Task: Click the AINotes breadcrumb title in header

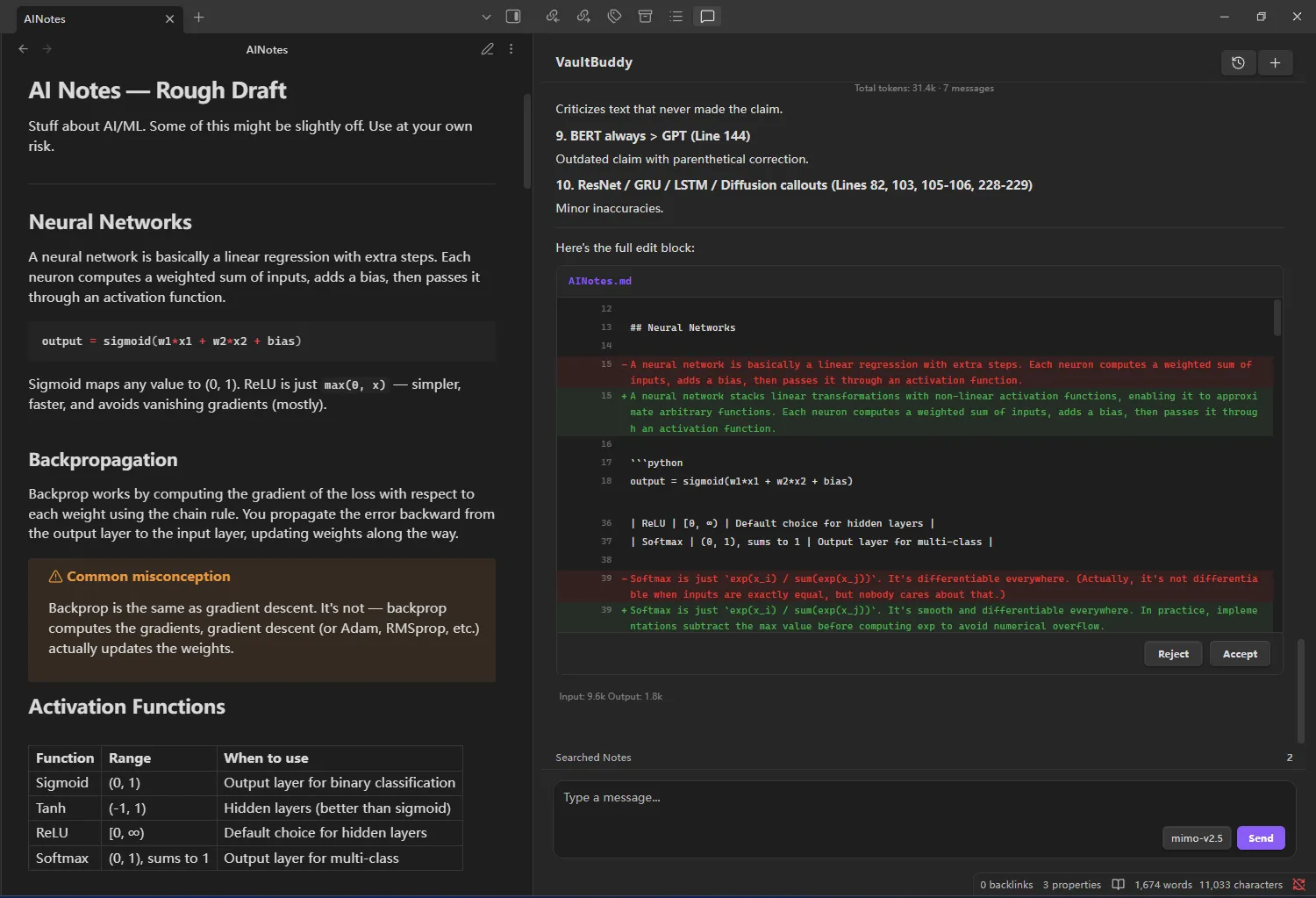Action: tap(267, 50)
